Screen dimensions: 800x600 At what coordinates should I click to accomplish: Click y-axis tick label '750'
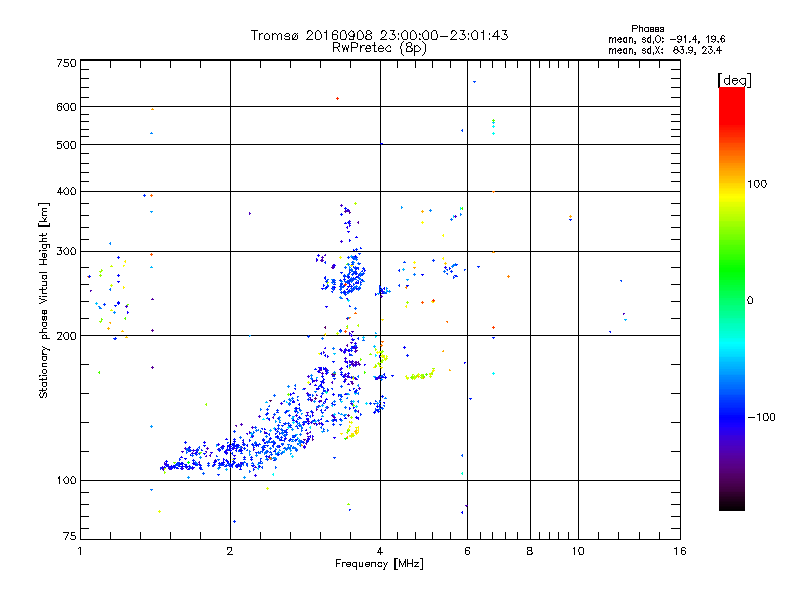click(66, 63)
